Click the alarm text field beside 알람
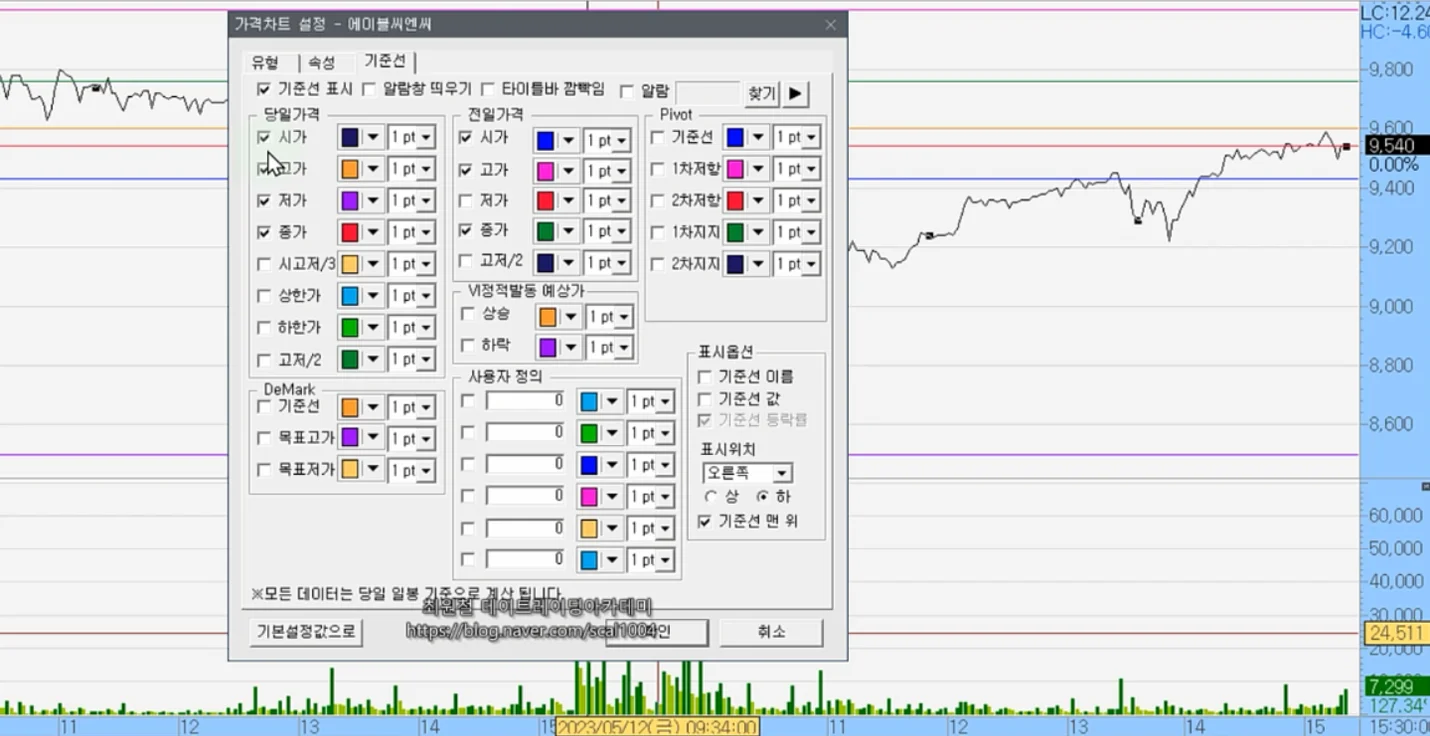The height and width of the screenshot is (736, 1430). click(707, 93)
